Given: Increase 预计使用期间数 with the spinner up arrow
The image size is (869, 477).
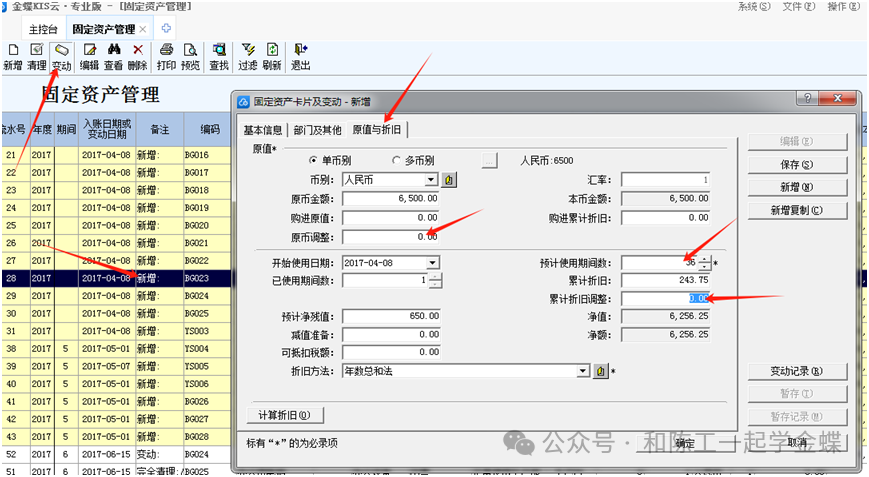Looking at the screenshot, I should click(705, 259).
